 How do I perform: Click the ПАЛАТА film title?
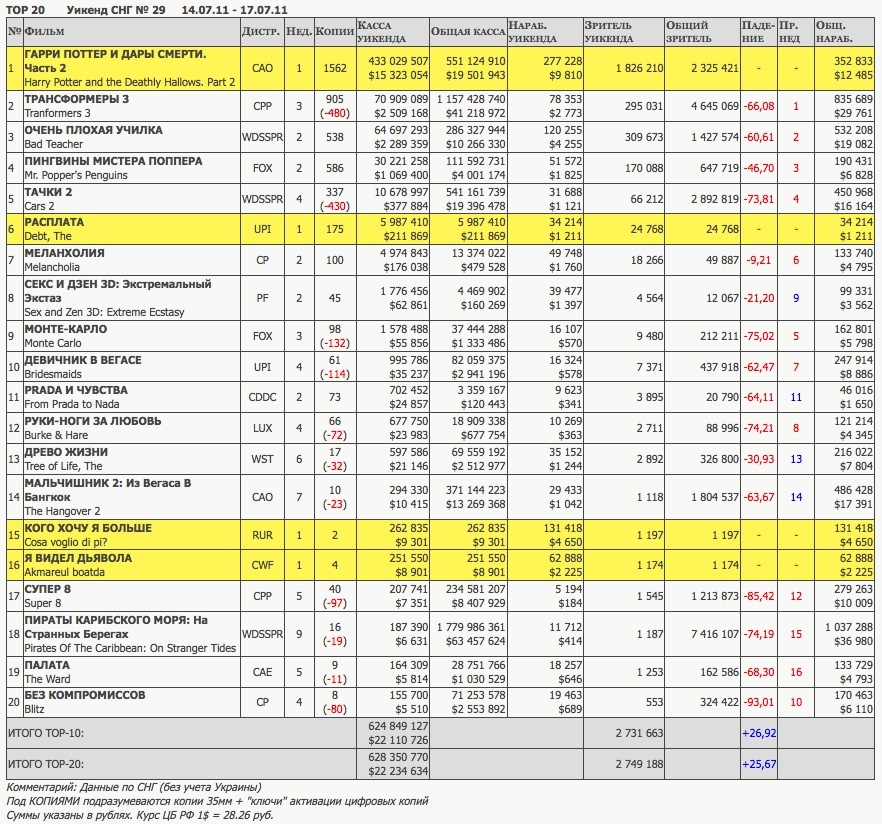coord(48,665)
